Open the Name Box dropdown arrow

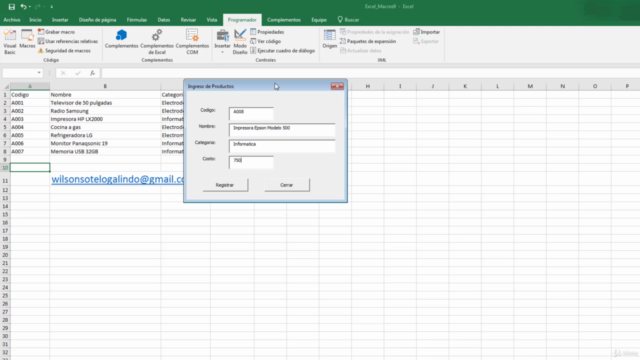point(39,73)
